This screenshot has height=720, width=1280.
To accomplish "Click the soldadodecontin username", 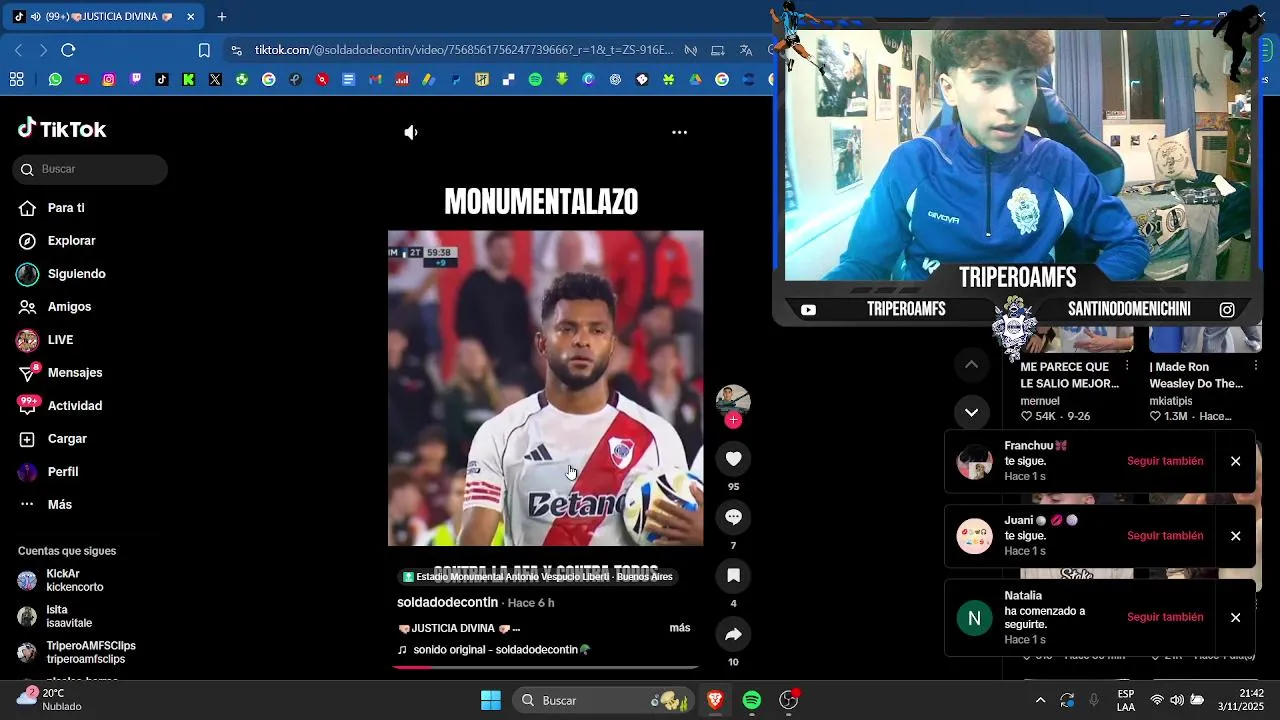I will point(447,603).
